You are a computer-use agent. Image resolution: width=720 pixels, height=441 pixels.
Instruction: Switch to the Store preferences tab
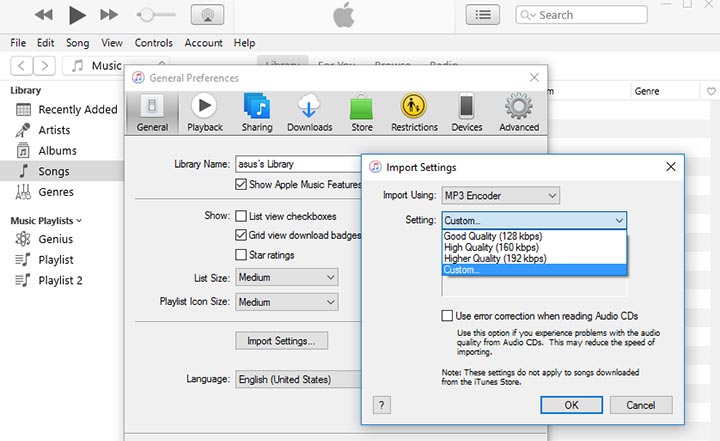(362, 113)
